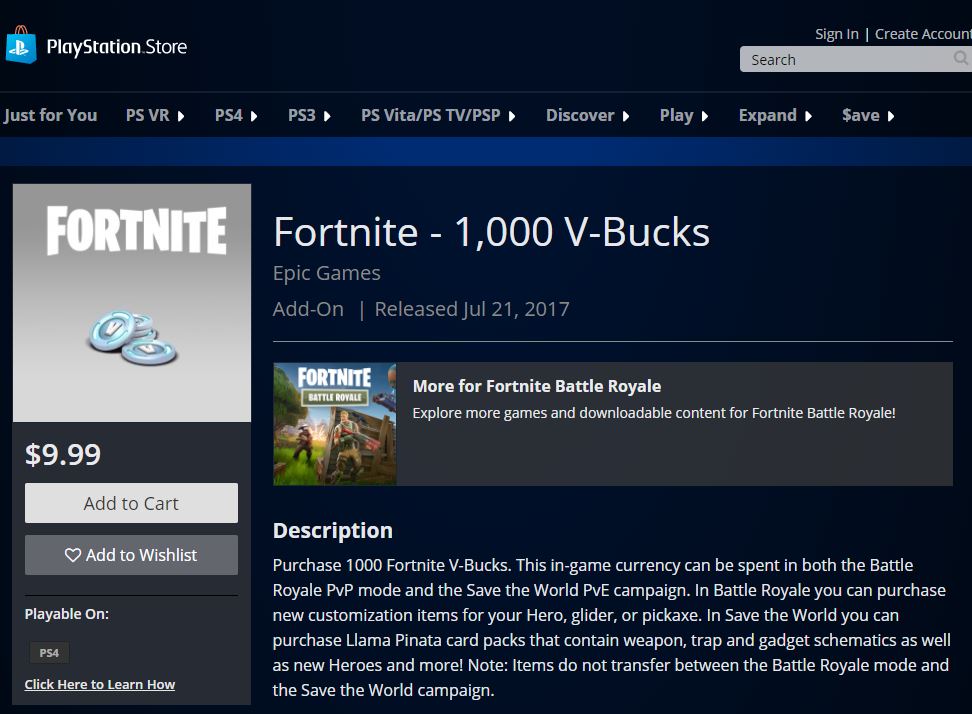Open the PS Vita/PS TV/PSP menu item
Image resolution: width=972 pixels, height=714 pixels.
(431, 115)
